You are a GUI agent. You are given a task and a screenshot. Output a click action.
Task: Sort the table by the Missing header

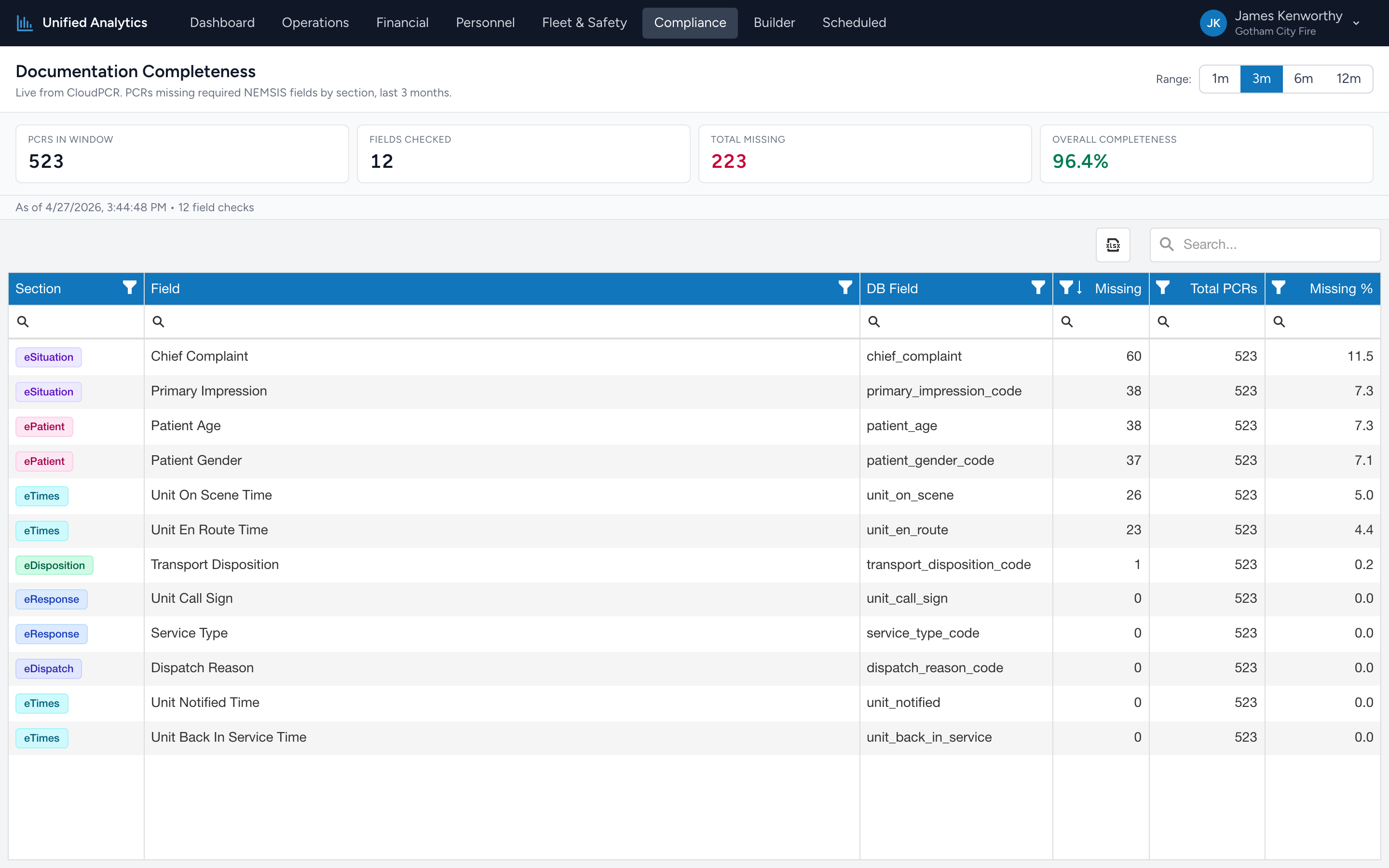(x=1117, y=289)
